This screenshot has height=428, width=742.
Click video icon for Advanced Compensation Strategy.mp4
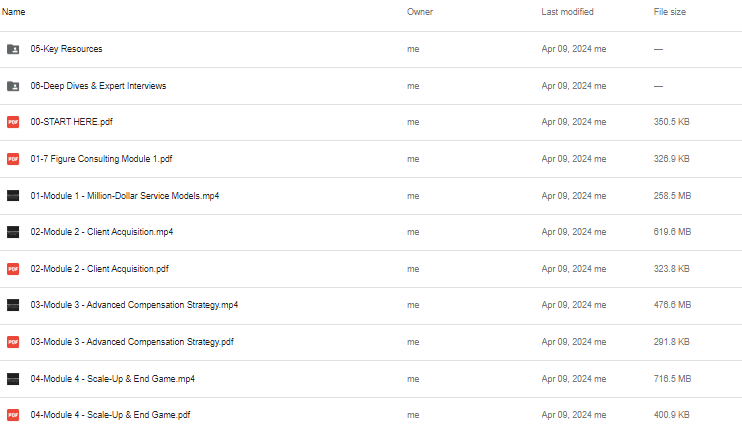pyautogui.click(x=13, y=305)
